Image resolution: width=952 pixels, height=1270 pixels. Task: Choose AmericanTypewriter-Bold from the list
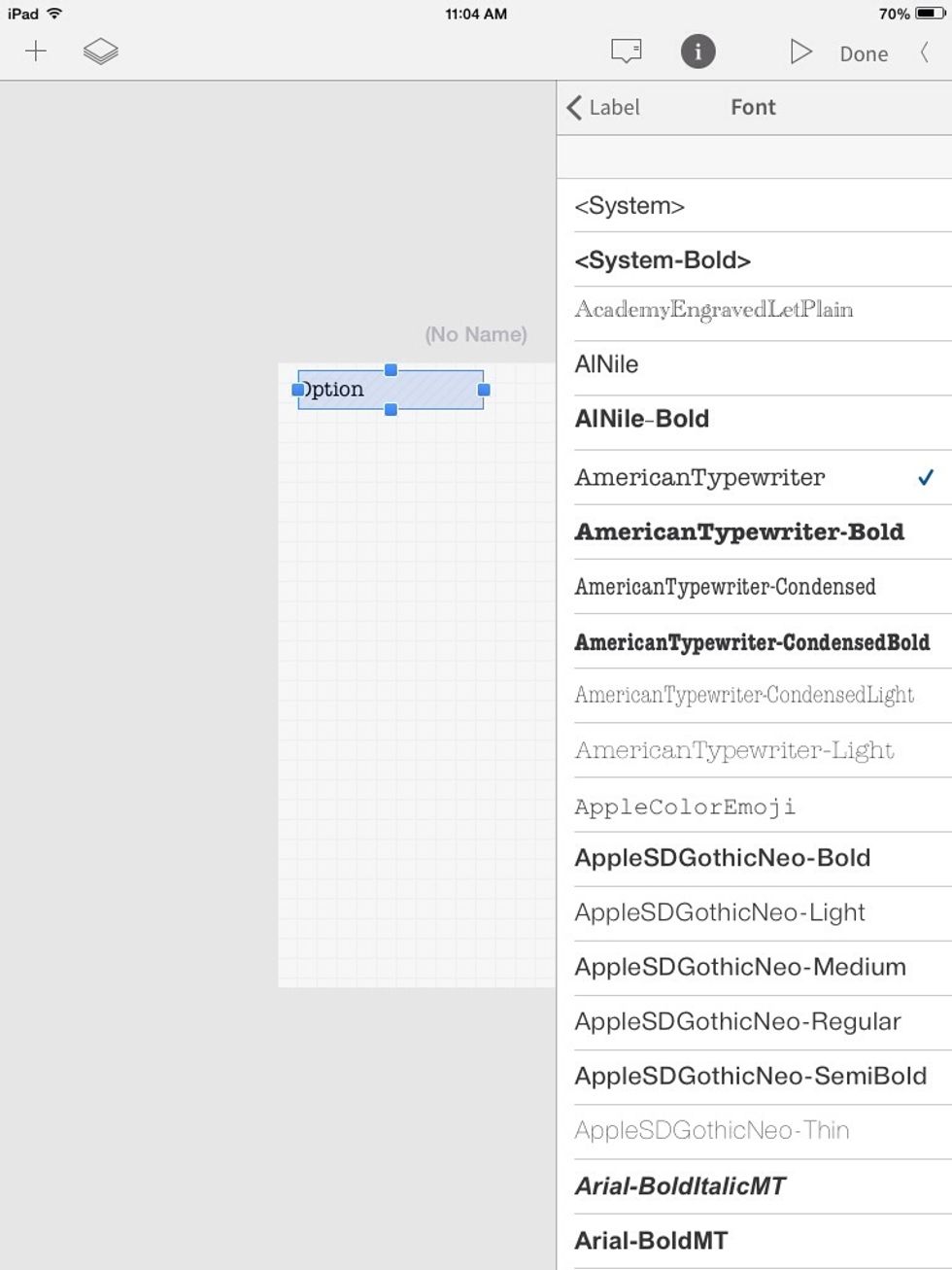coord(739,532)
